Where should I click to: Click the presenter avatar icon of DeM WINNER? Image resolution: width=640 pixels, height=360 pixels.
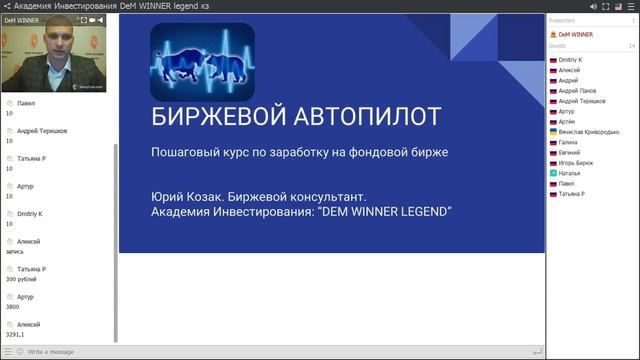pyautogui.click(x=553, y=35)
